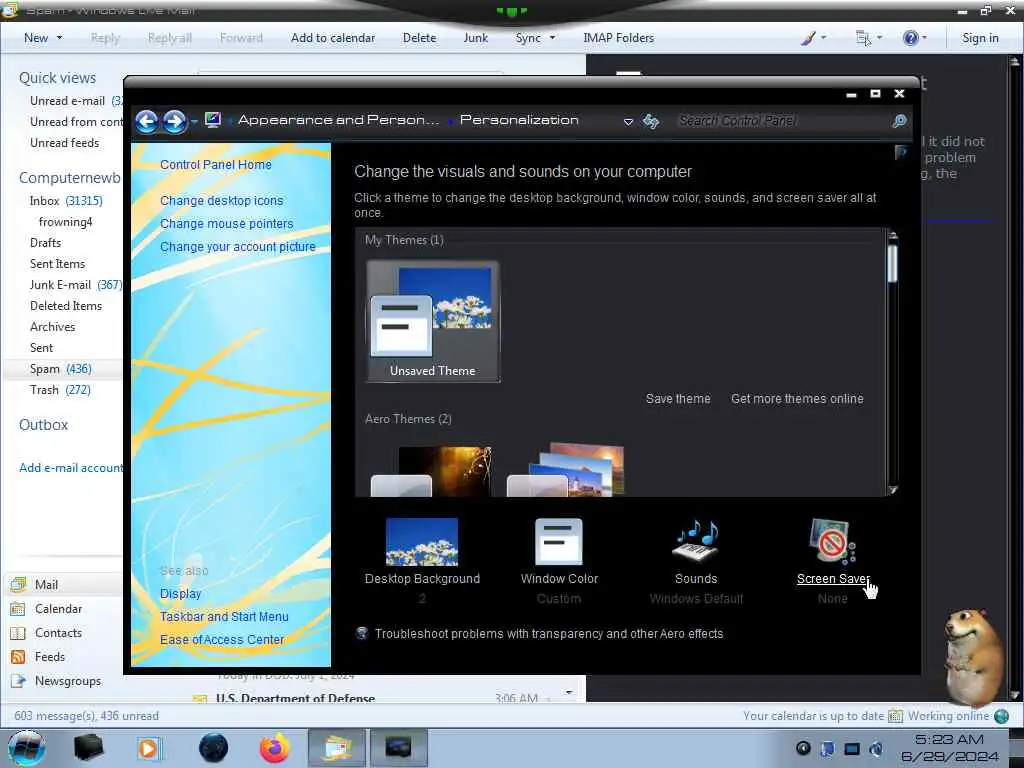The image size is (1024, 768).
Task: Click Change mouse pointers link
Action: pyautogui.click(x=227, y=223)
